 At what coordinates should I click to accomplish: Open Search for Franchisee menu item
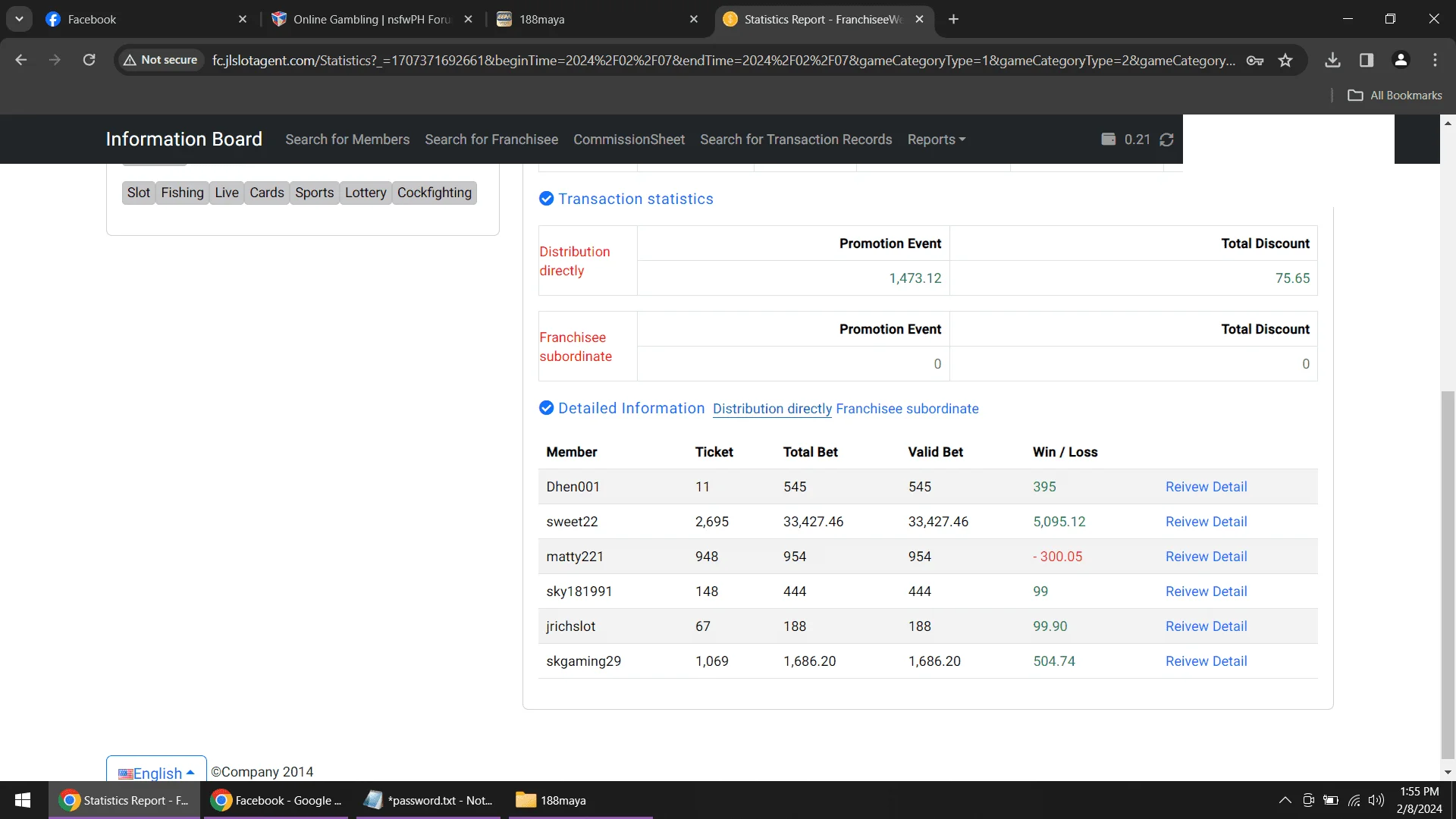pyautogui.click(x=491, y=140)
